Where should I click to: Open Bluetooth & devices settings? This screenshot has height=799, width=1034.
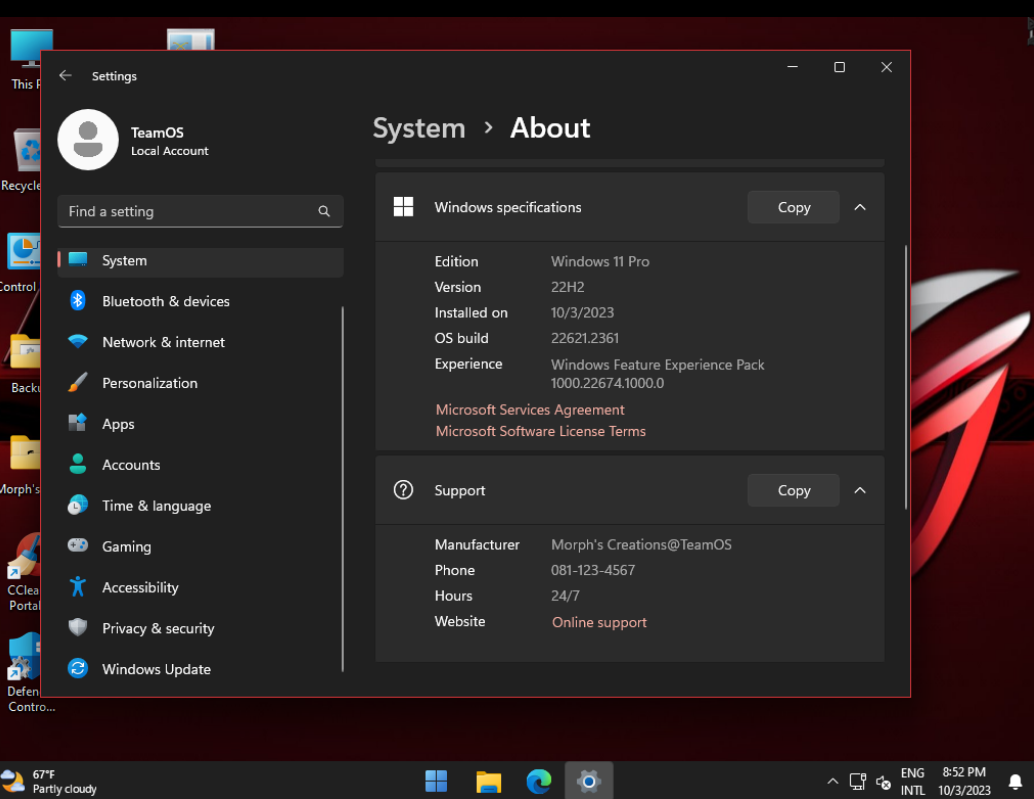click(200, 301)
